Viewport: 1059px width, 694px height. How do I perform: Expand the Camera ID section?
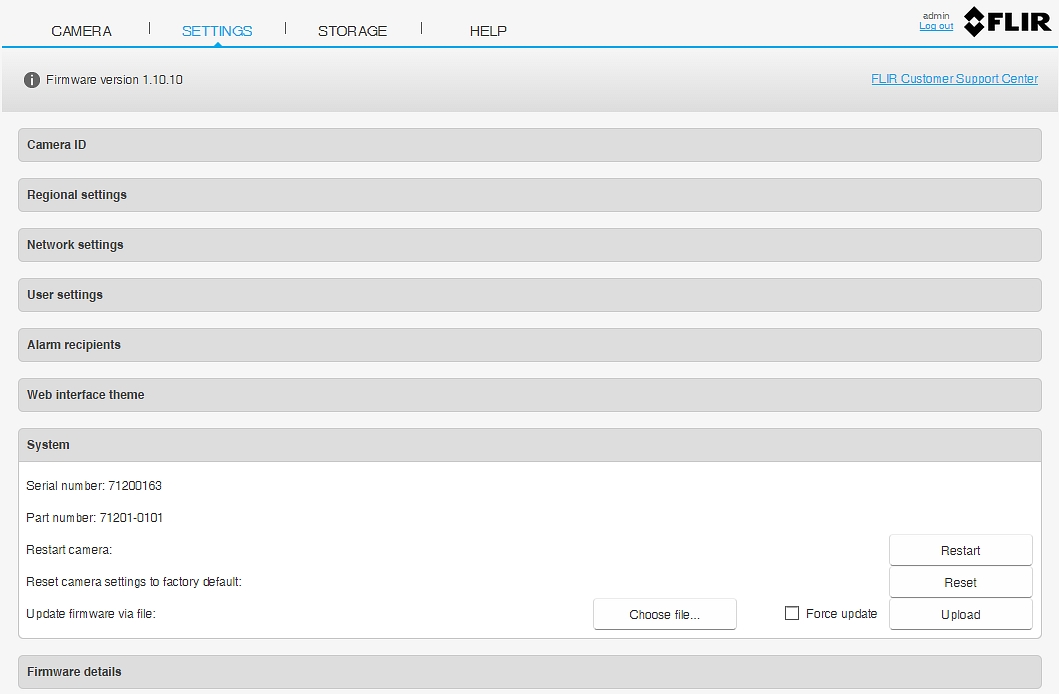tap(529, 145)
